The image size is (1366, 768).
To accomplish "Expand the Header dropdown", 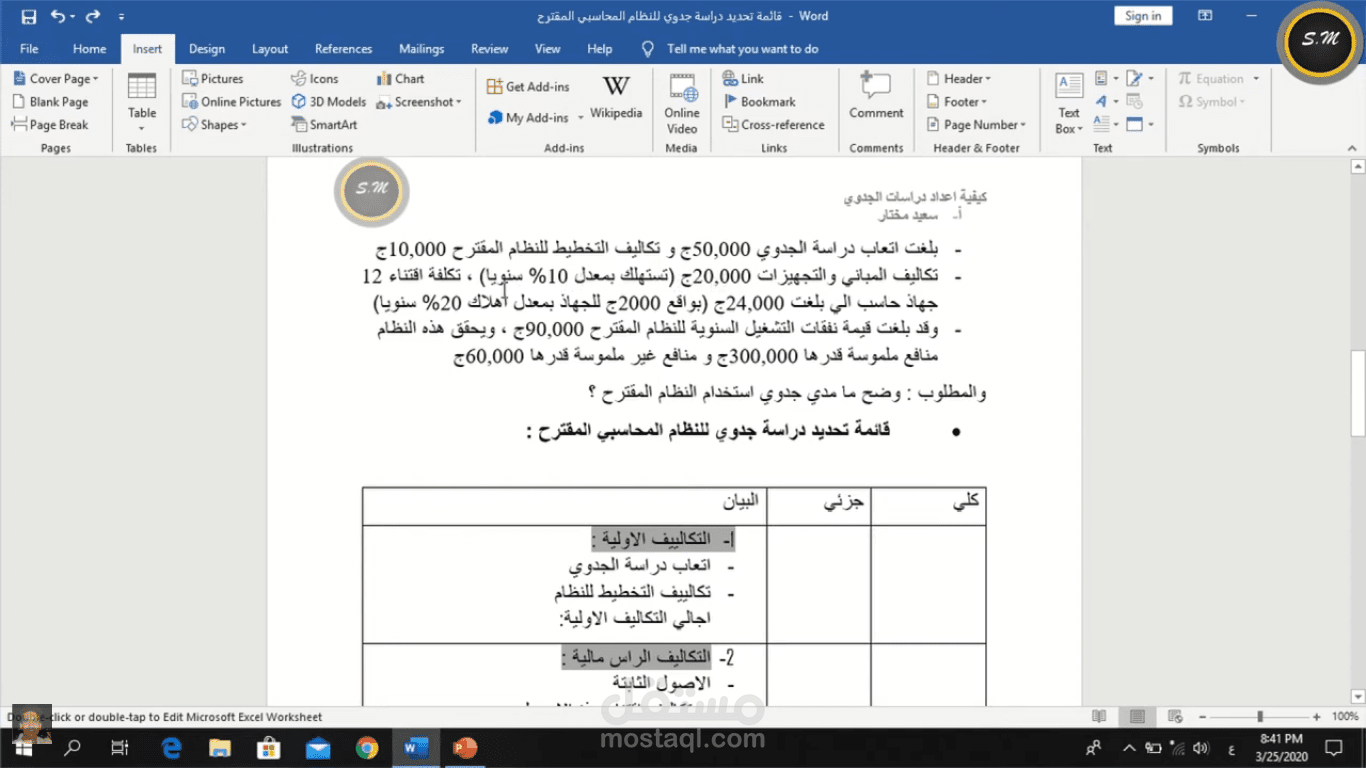I will coord(959,79).
